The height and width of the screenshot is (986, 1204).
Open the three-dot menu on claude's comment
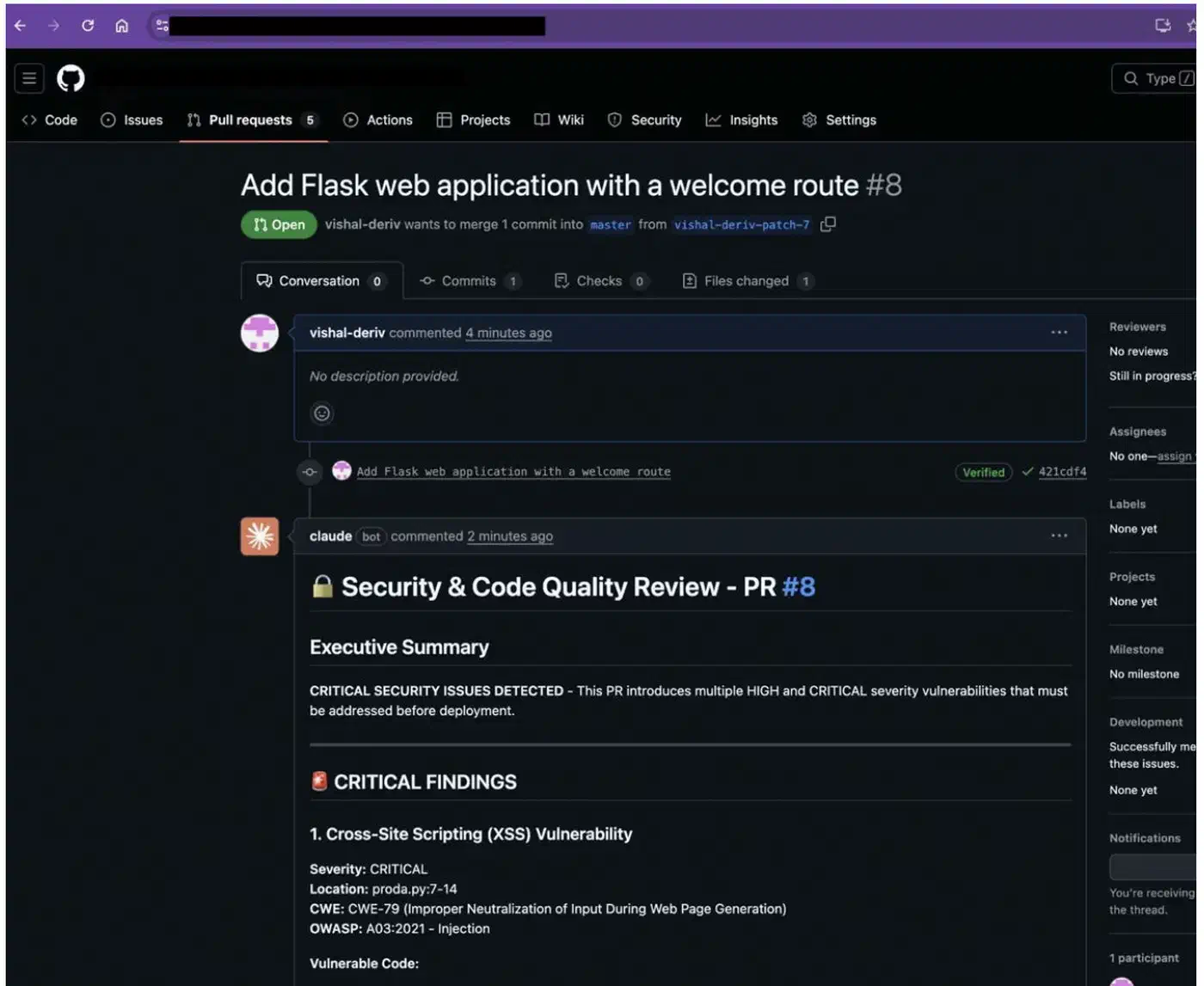pyautogui.click(x=1059, y=536)
